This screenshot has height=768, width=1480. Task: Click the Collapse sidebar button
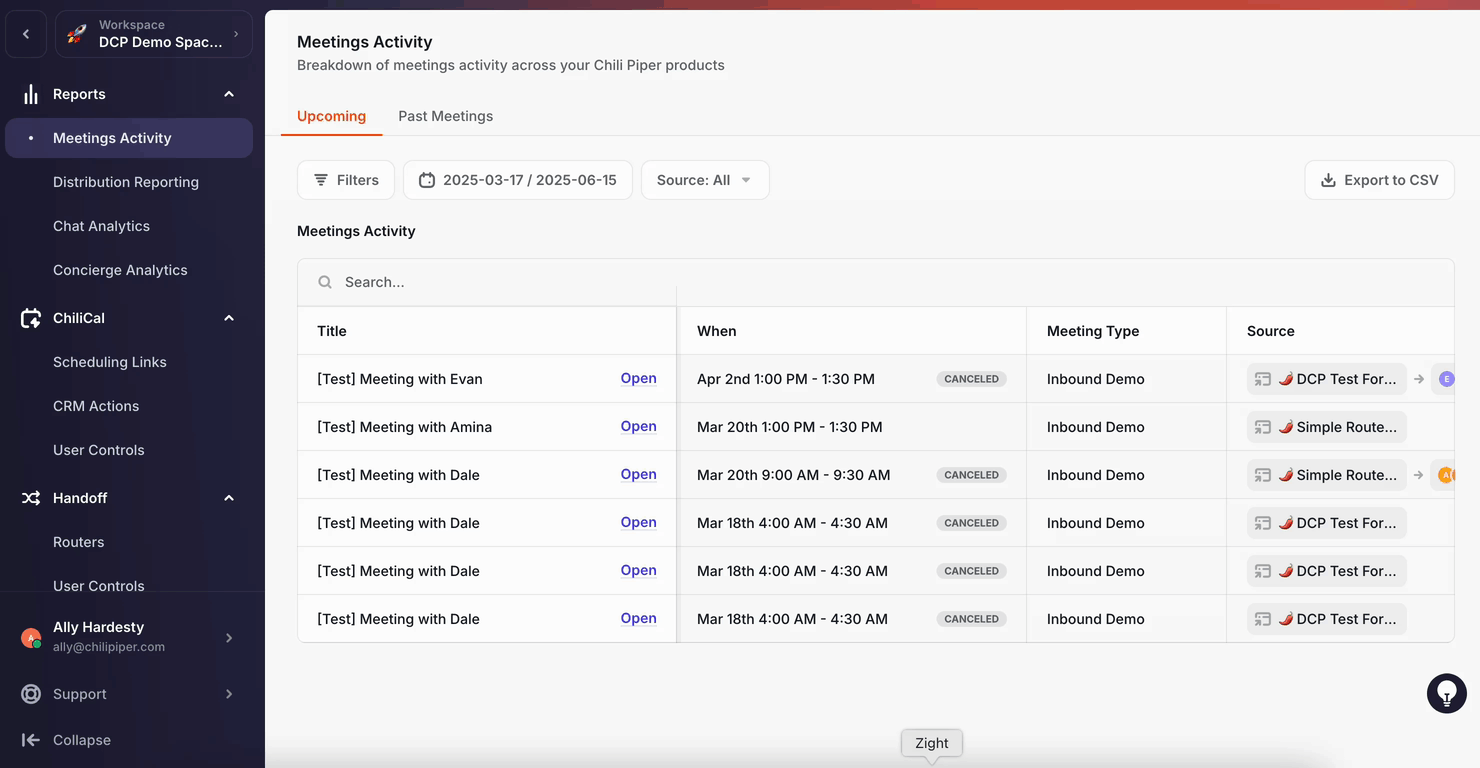coord(66,740)
